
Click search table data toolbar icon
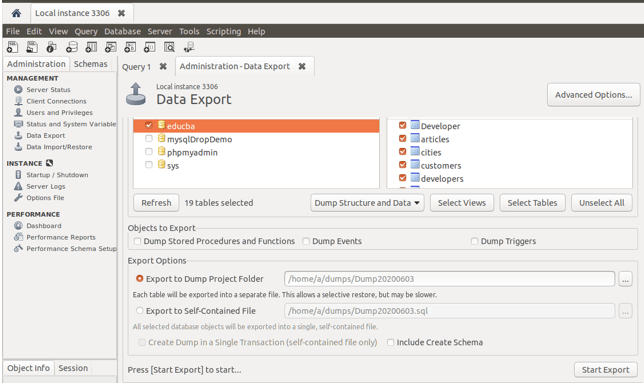point(169,47)
